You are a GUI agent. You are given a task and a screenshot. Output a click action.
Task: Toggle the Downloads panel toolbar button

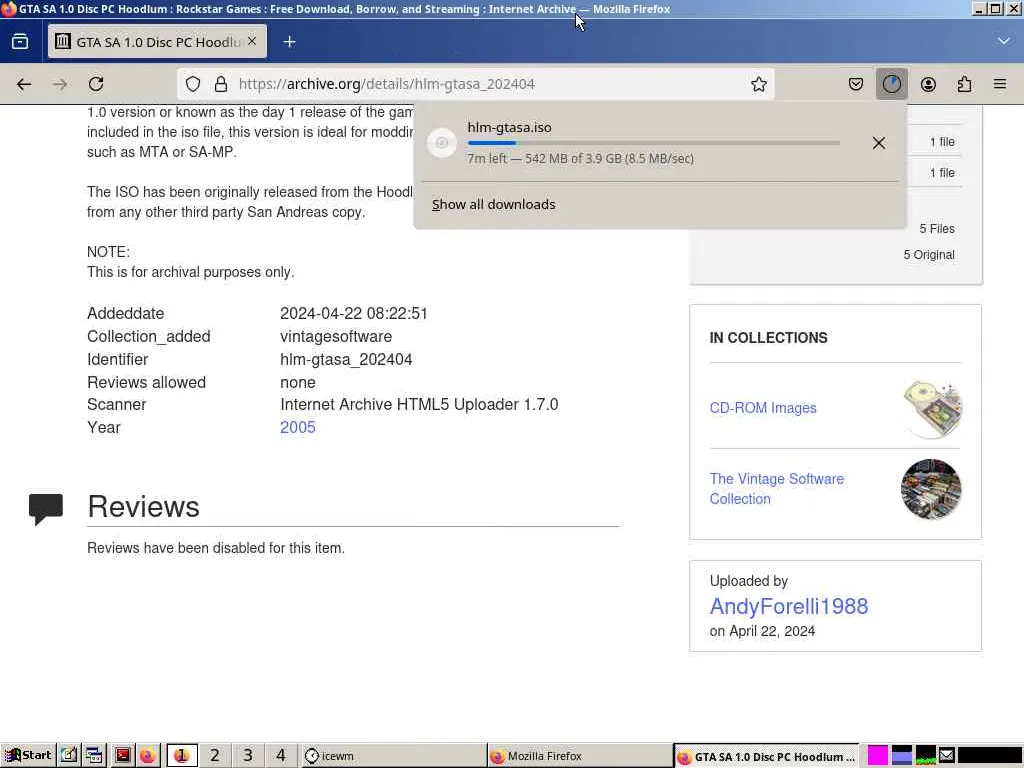tap(891, 84)
